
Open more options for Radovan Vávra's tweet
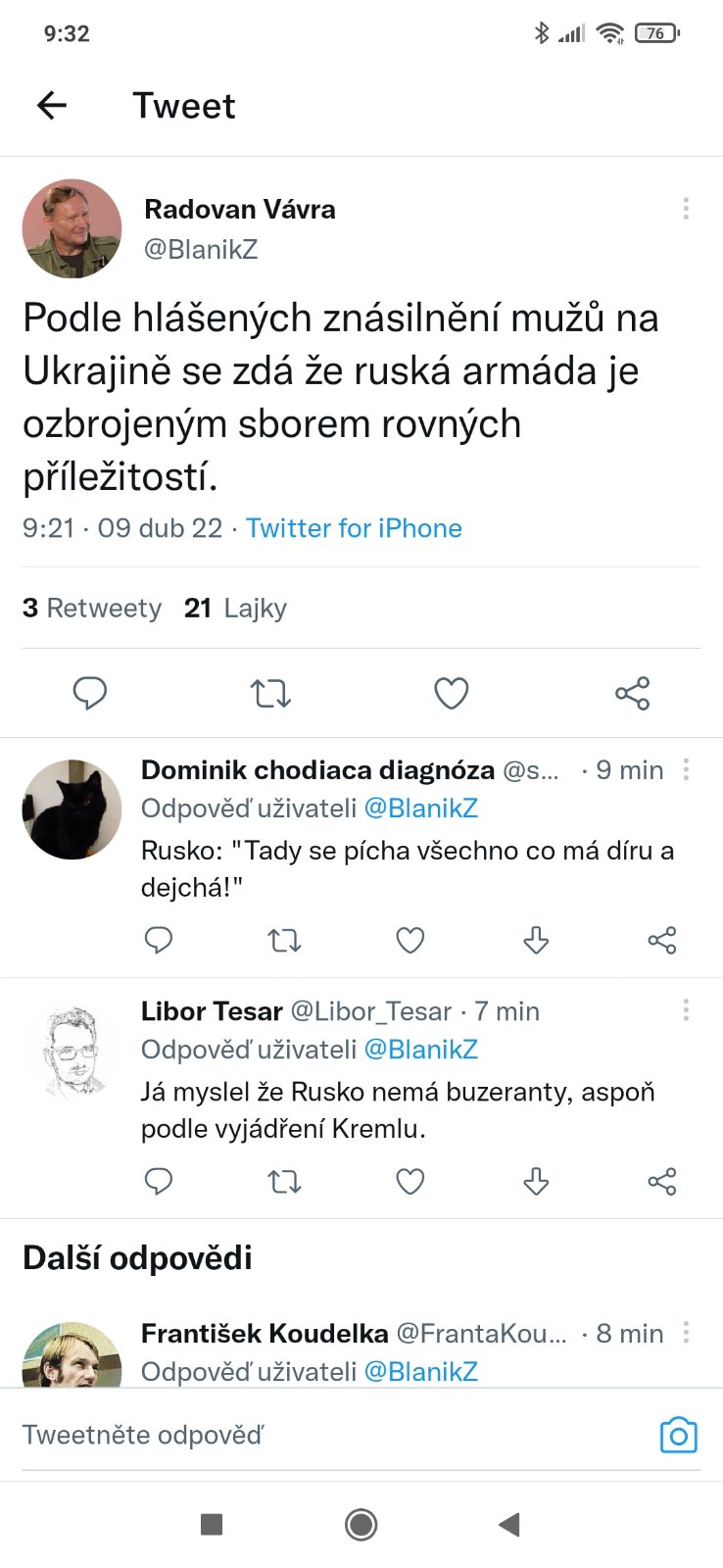(x=686, y=208)
